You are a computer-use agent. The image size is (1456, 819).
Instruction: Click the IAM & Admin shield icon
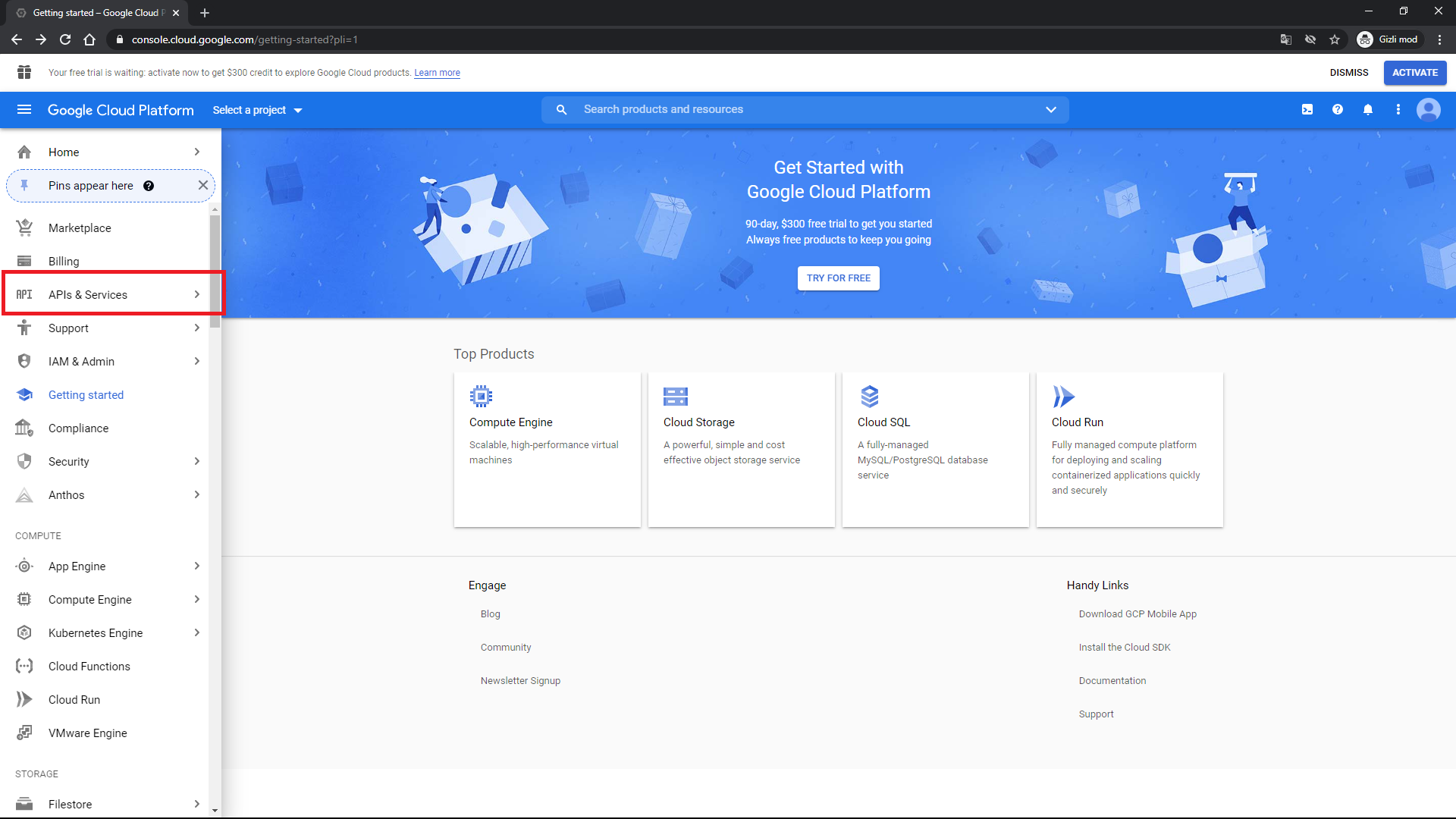point(24,361)
